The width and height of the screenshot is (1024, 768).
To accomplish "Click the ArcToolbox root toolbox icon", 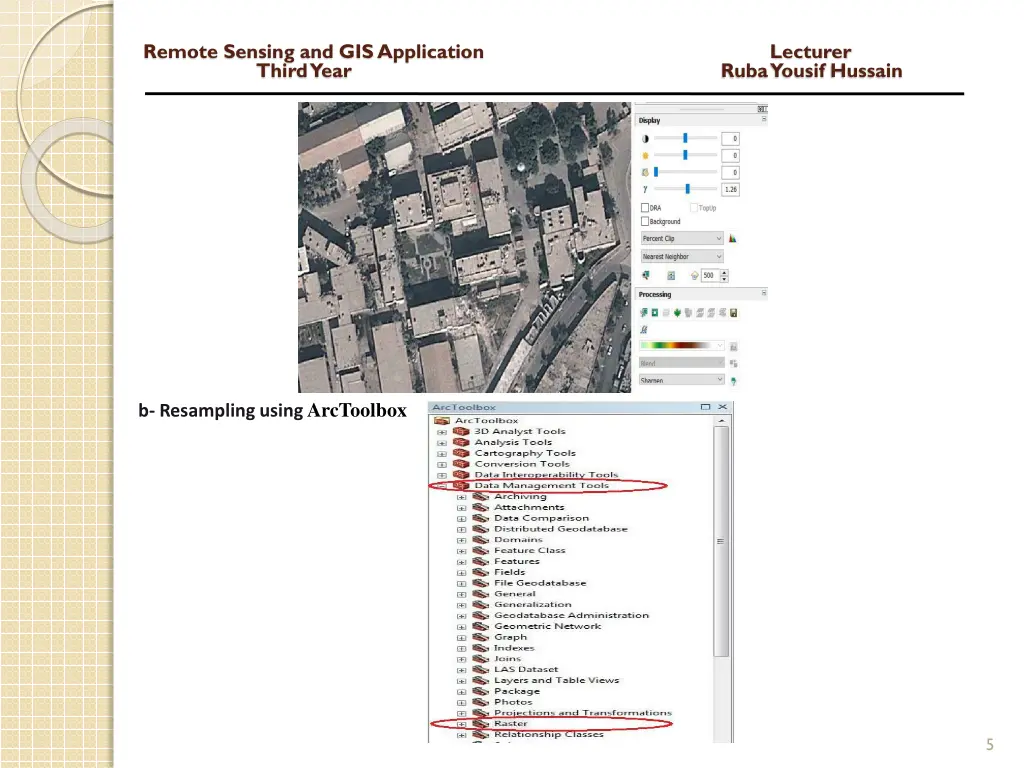I will point(442,421).
